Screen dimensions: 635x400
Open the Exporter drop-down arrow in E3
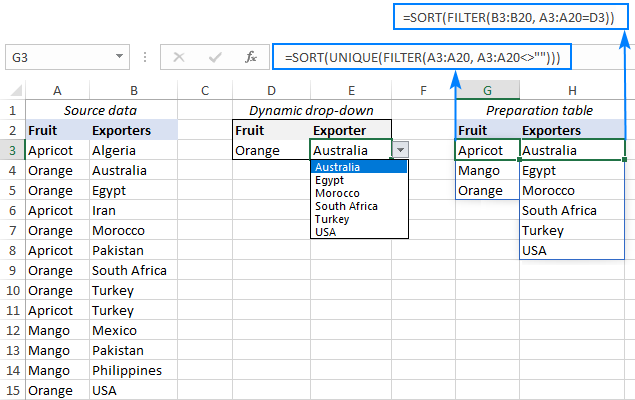pyautogui.click(x=400, y=150)
